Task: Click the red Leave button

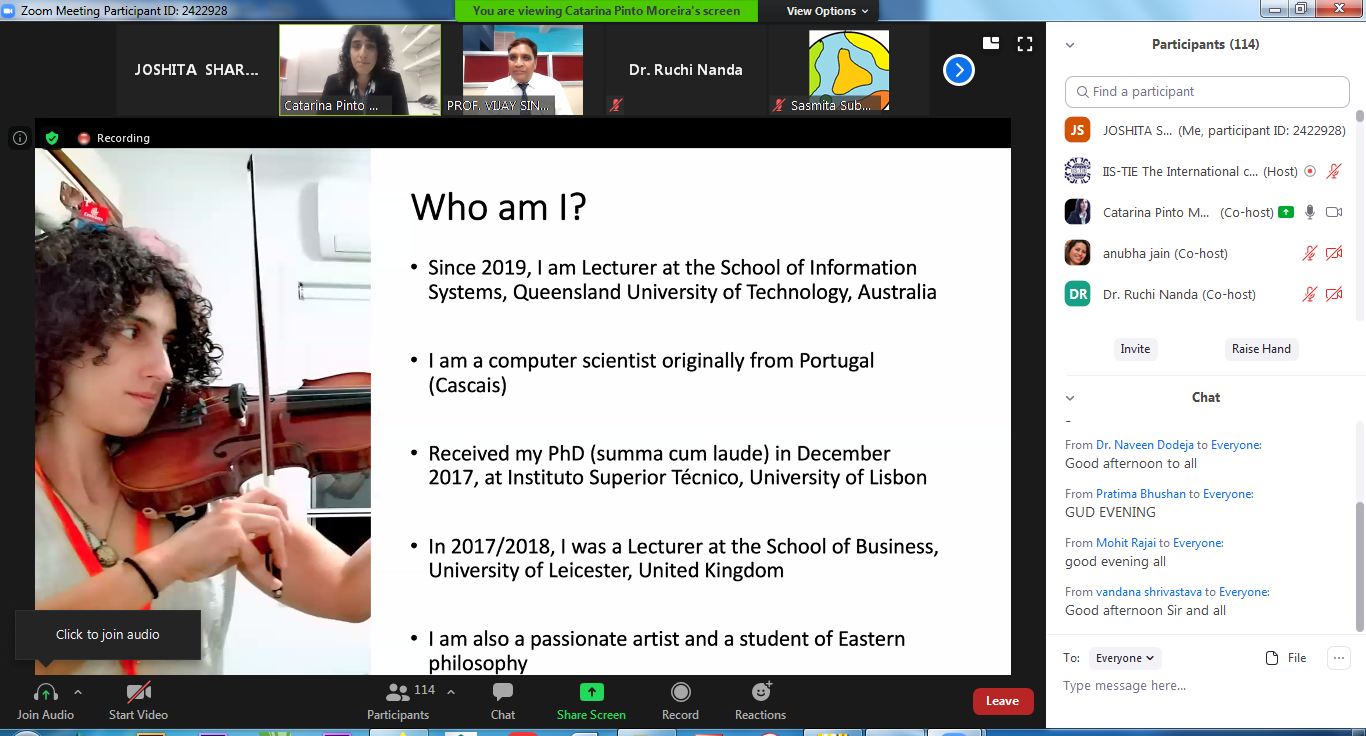Action: point(1002,701)
